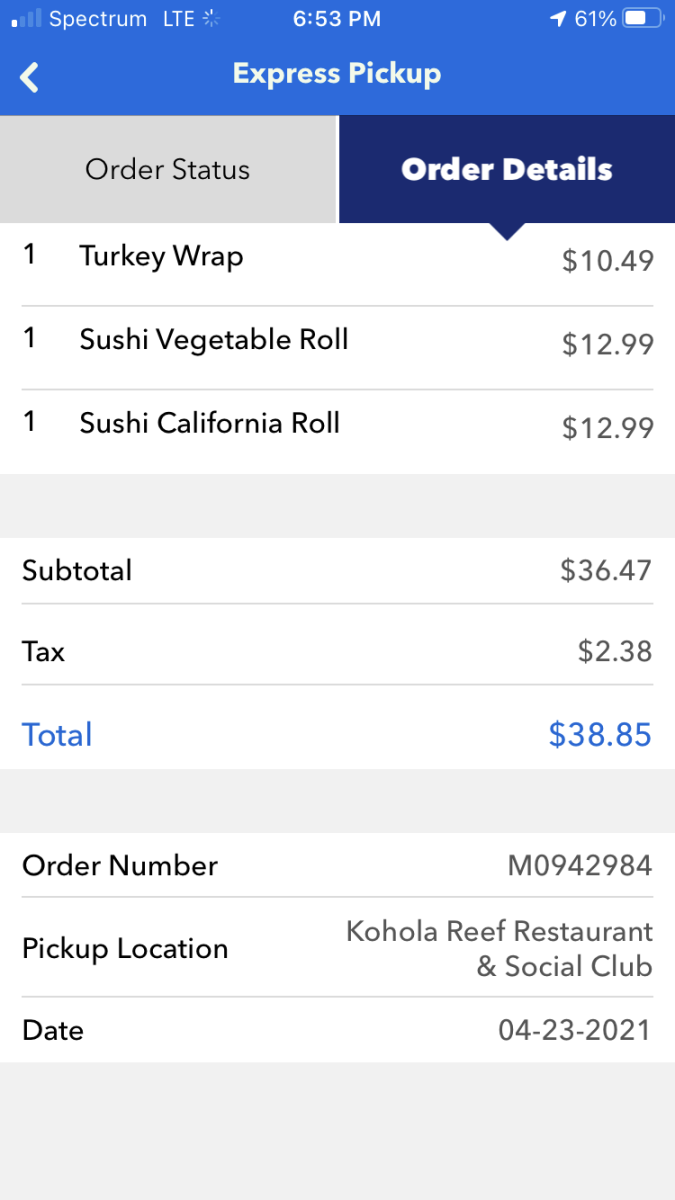
Task: Tap the 04-23-2021 date value
Action: pos(575,1030)
